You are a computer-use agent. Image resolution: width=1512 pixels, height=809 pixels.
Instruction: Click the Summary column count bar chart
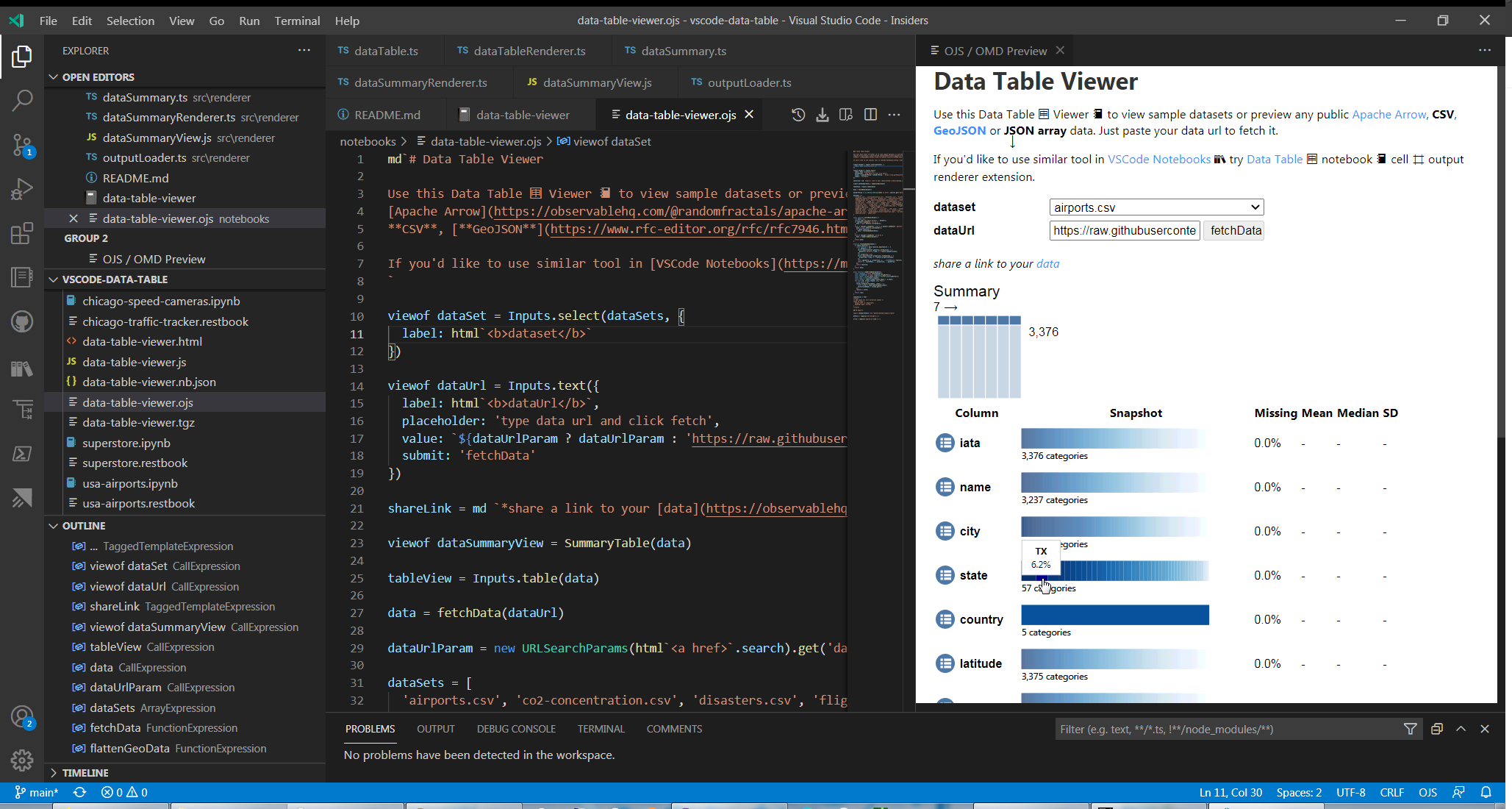pos(978,357)
